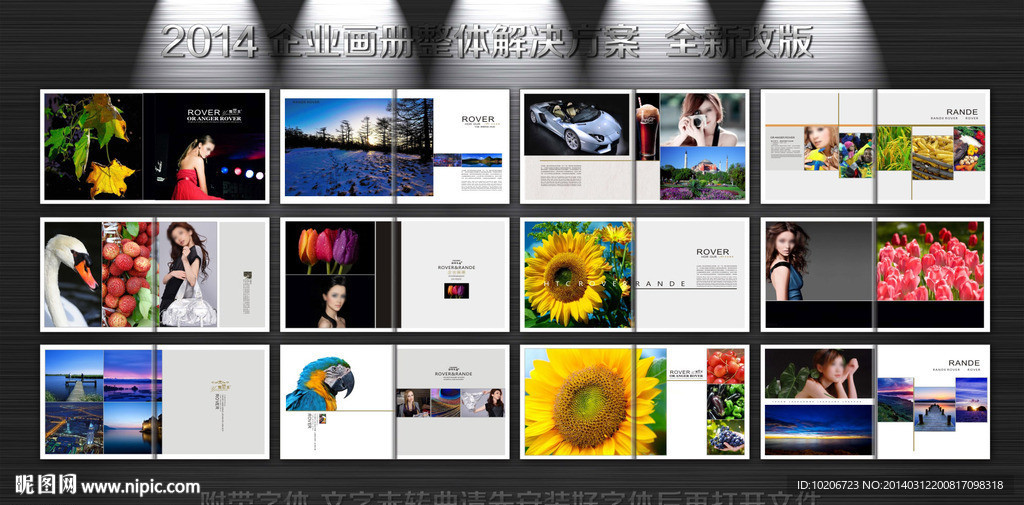1024x505 pixels.
Task: Click the red lychee fruit photo
Action: [x=129, y=274]
